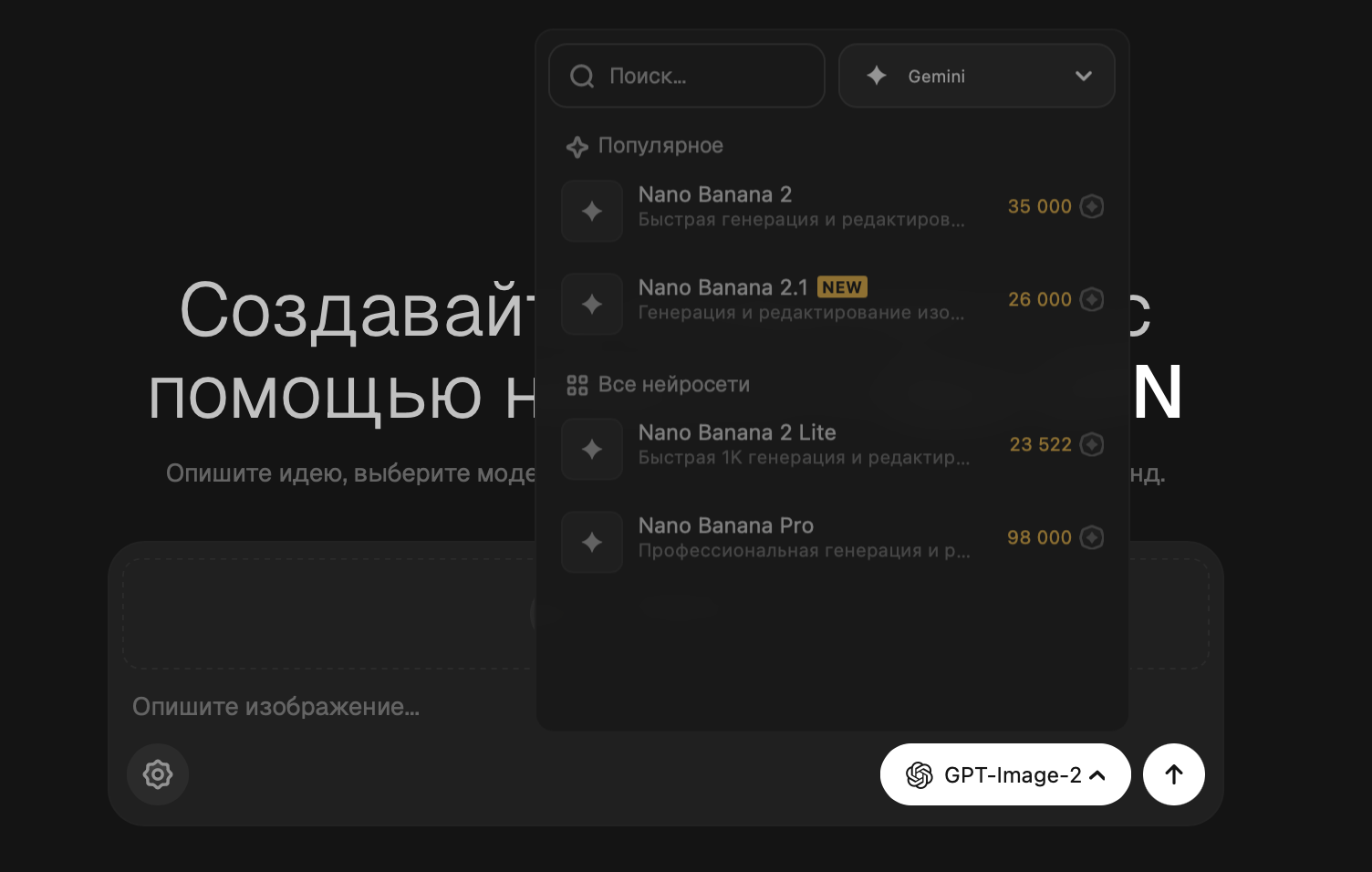
Task: Click the icon beside the Популярное heading
Action: point(577,147)
